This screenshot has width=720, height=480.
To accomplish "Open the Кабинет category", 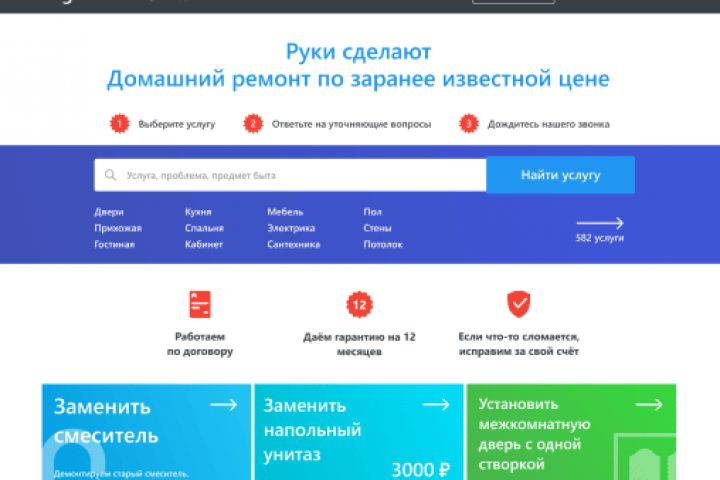I will 204,244.
